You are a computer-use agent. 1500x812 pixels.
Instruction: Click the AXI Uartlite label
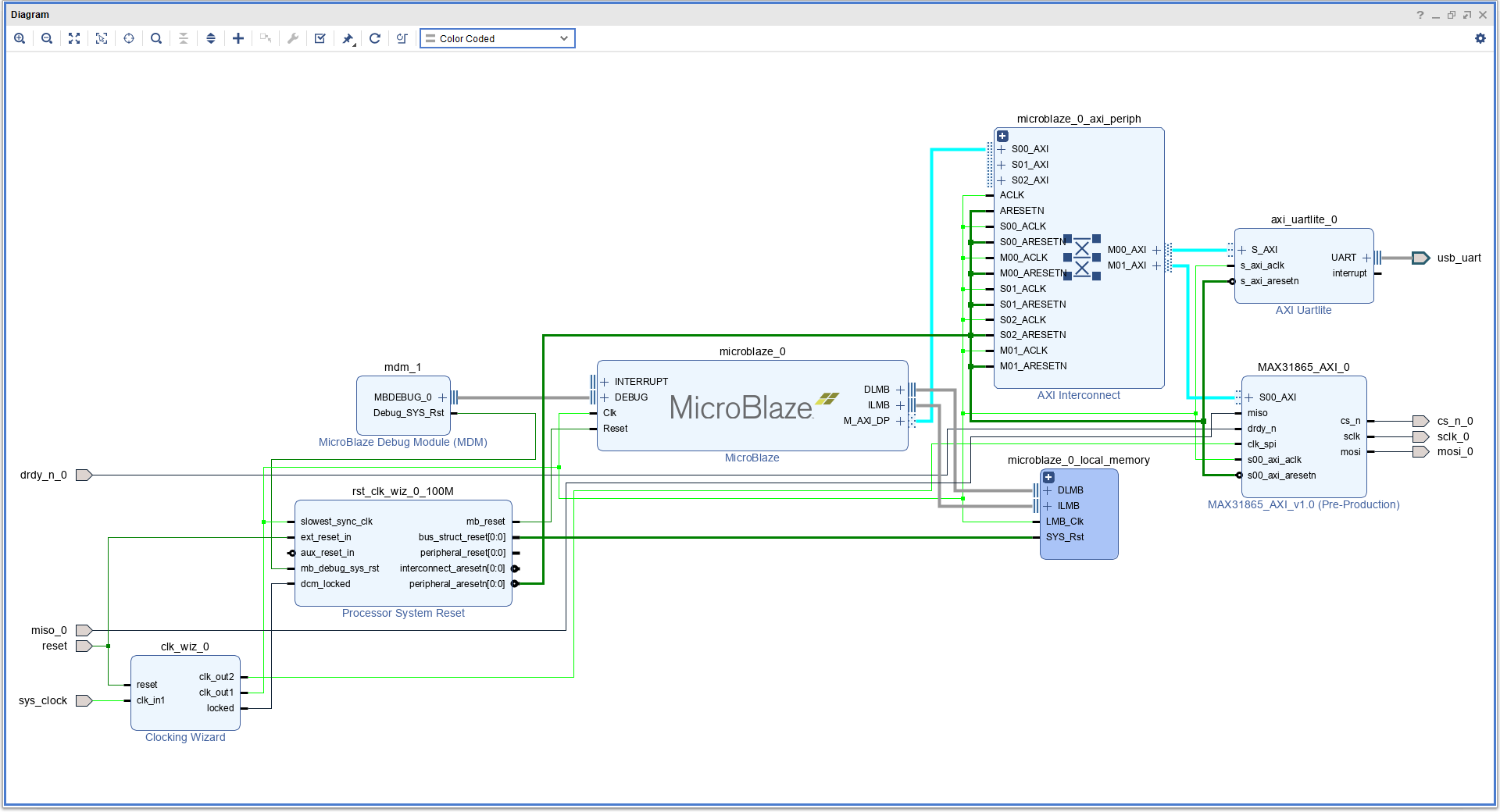tap(1303, 310)
